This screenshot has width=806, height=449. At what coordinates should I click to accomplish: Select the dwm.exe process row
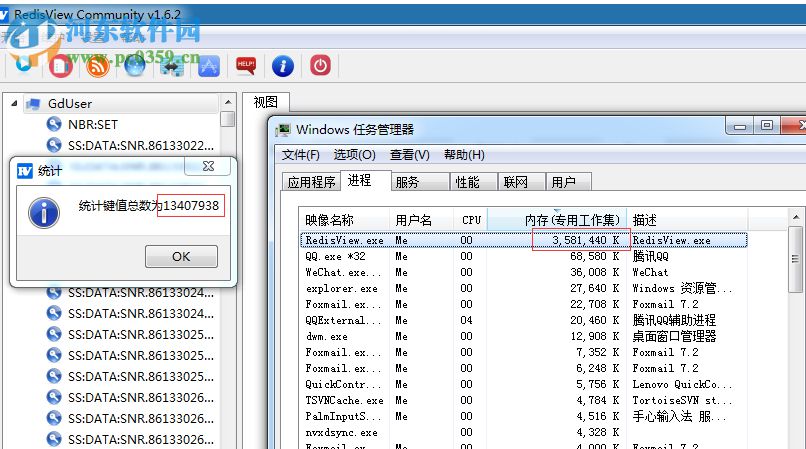(523, 336)
